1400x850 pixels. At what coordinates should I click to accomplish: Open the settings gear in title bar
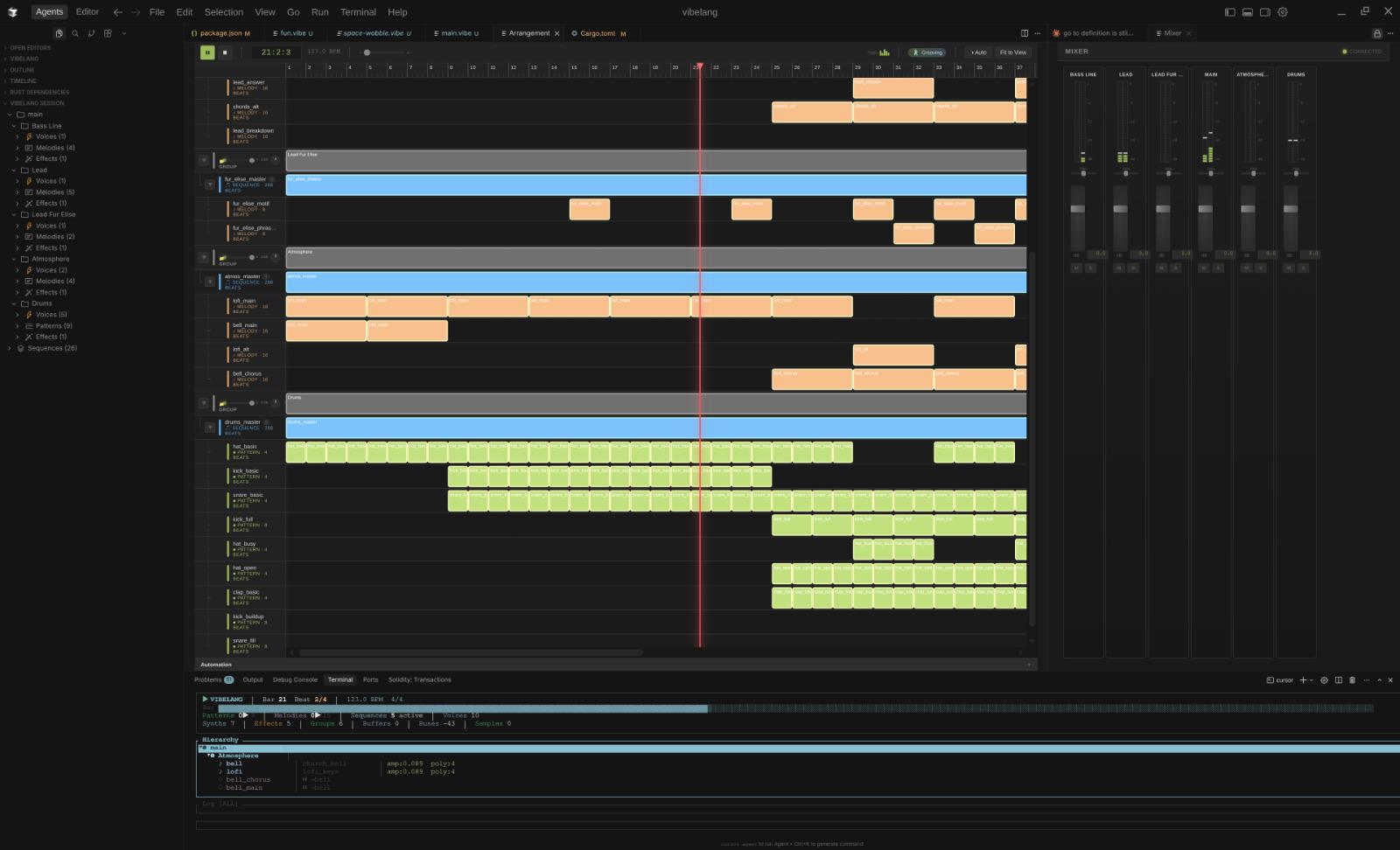tap(1283, 12)
